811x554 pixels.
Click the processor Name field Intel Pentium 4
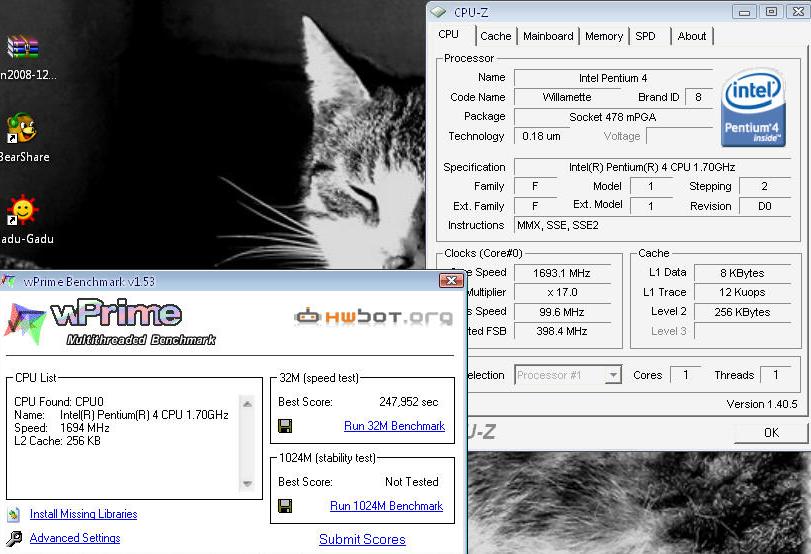point(613,78)
